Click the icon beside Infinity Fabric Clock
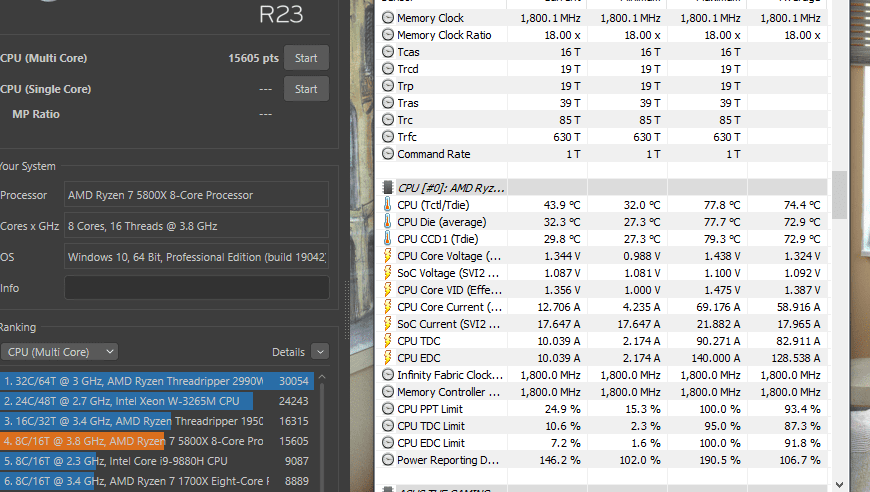Screen dimensions: 870x492 tap(388, 375)
